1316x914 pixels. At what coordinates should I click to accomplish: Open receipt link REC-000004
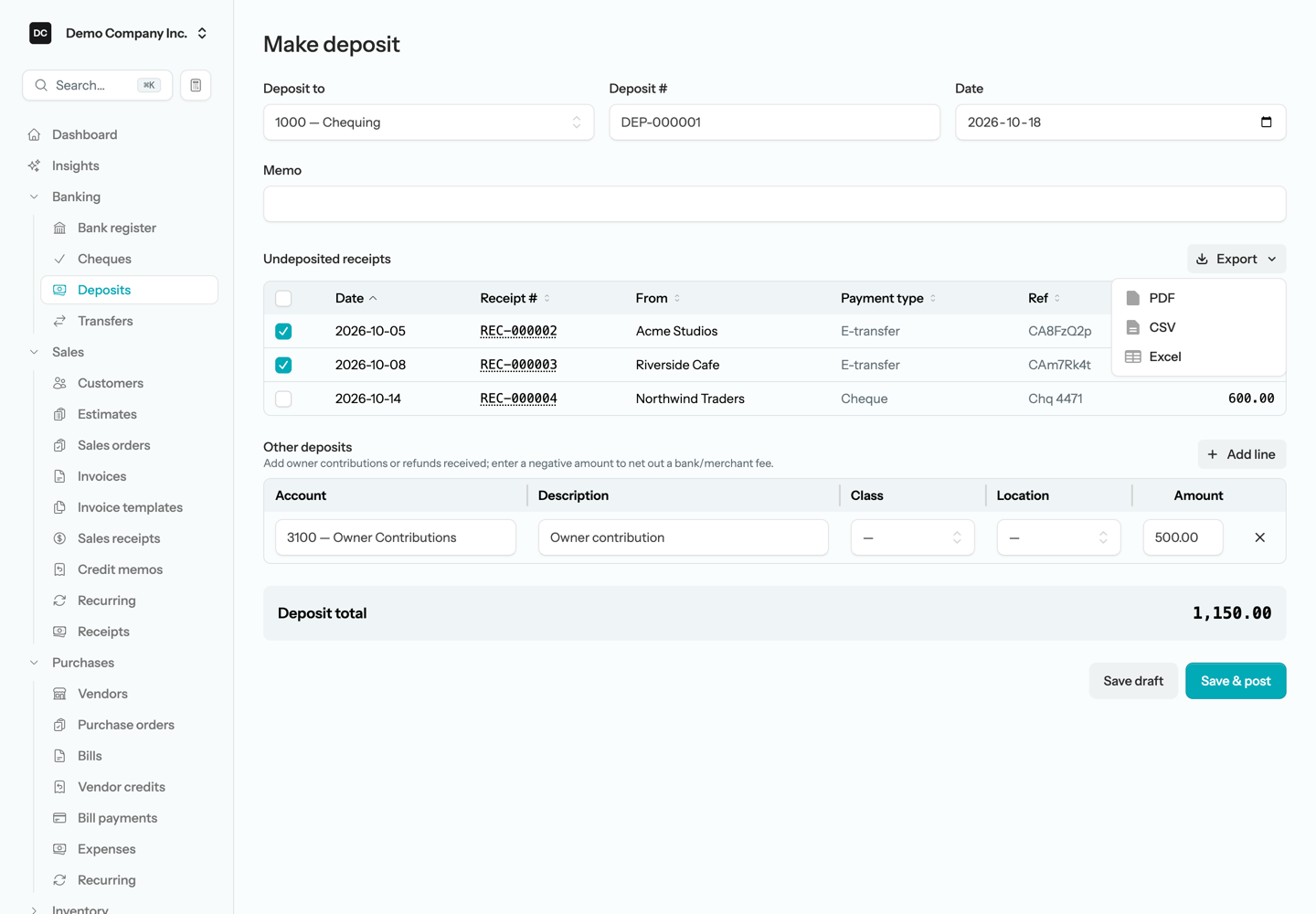point(518,399)
